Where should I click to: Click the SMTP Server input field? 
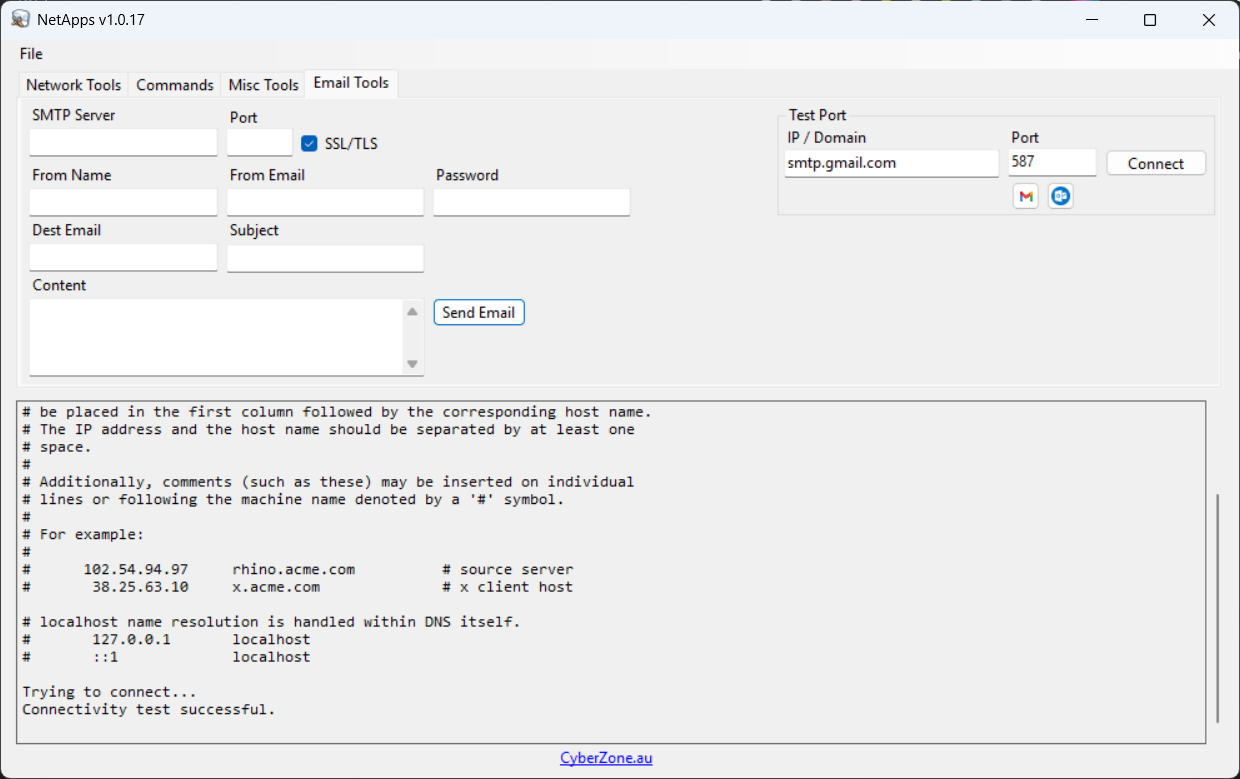pos(124,142)
